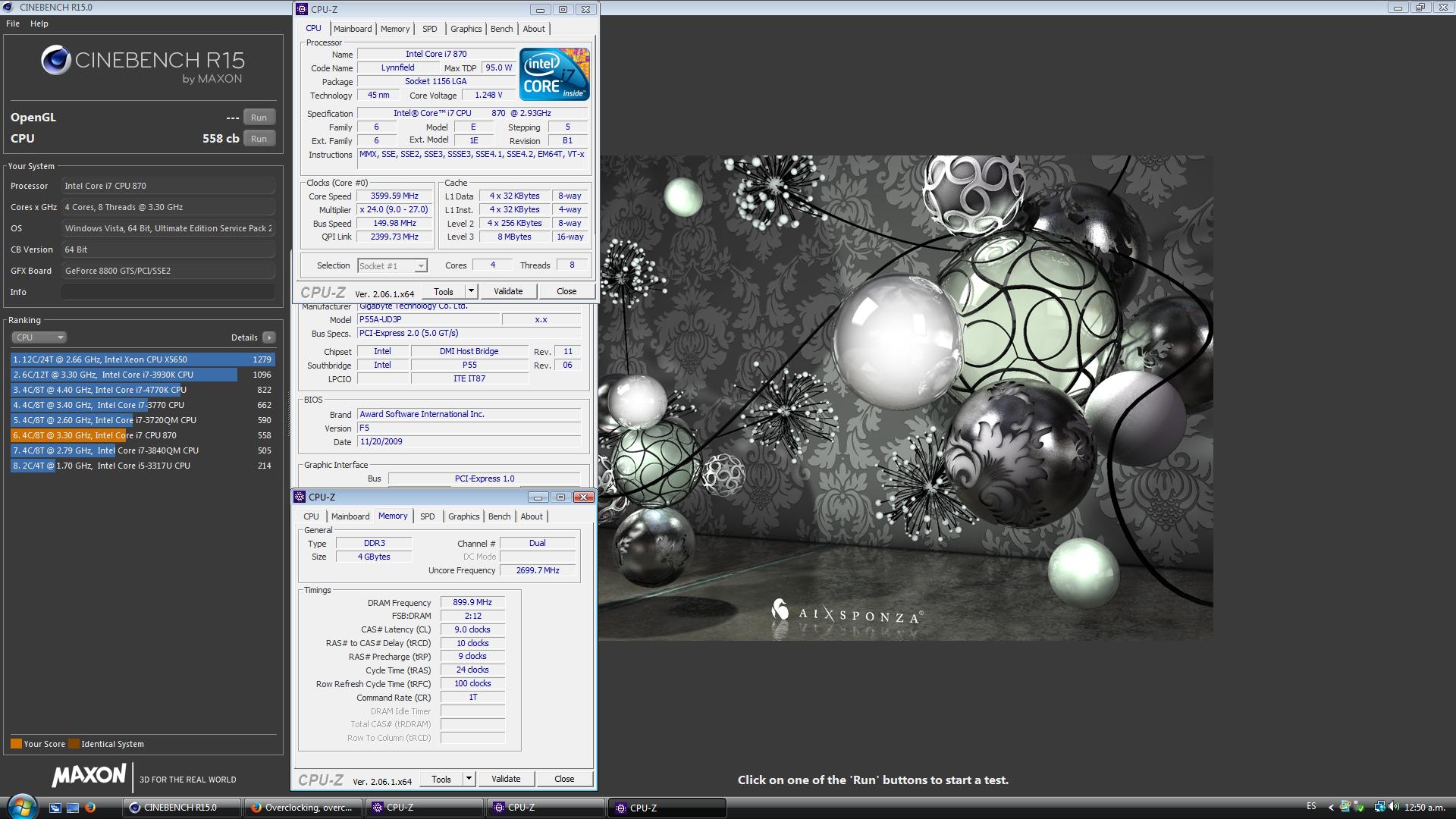Image resolution: width=1456 pixels, height=819 pixels.
Task: Select the Core i7-3770 ranking row
Action: (x=143, y=405)
